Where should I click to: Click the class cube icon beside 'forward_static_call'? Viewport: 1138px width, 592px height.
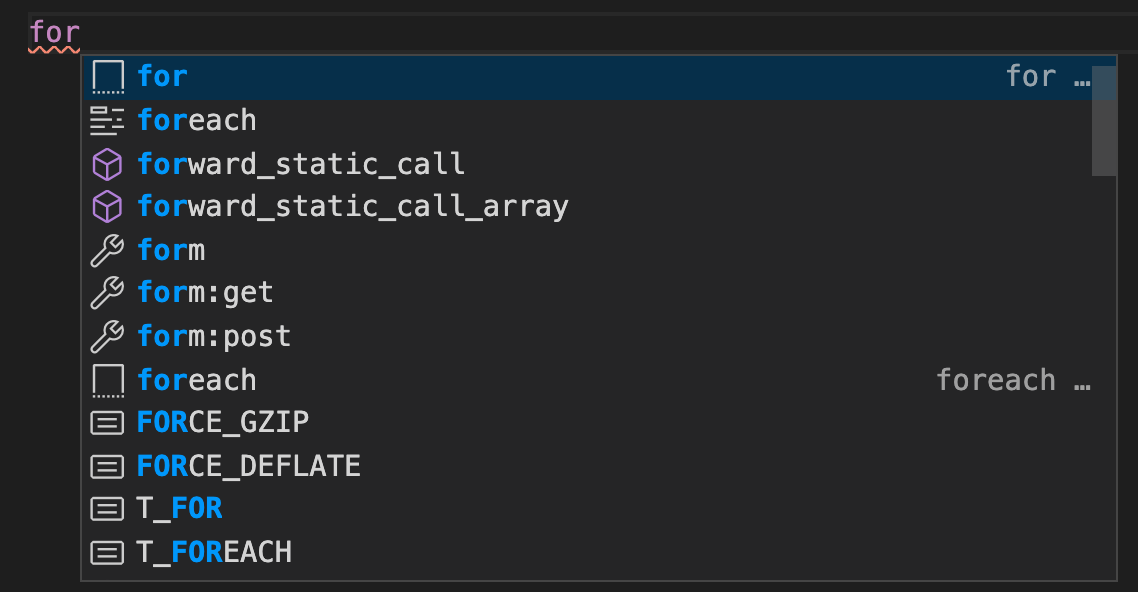107,163
